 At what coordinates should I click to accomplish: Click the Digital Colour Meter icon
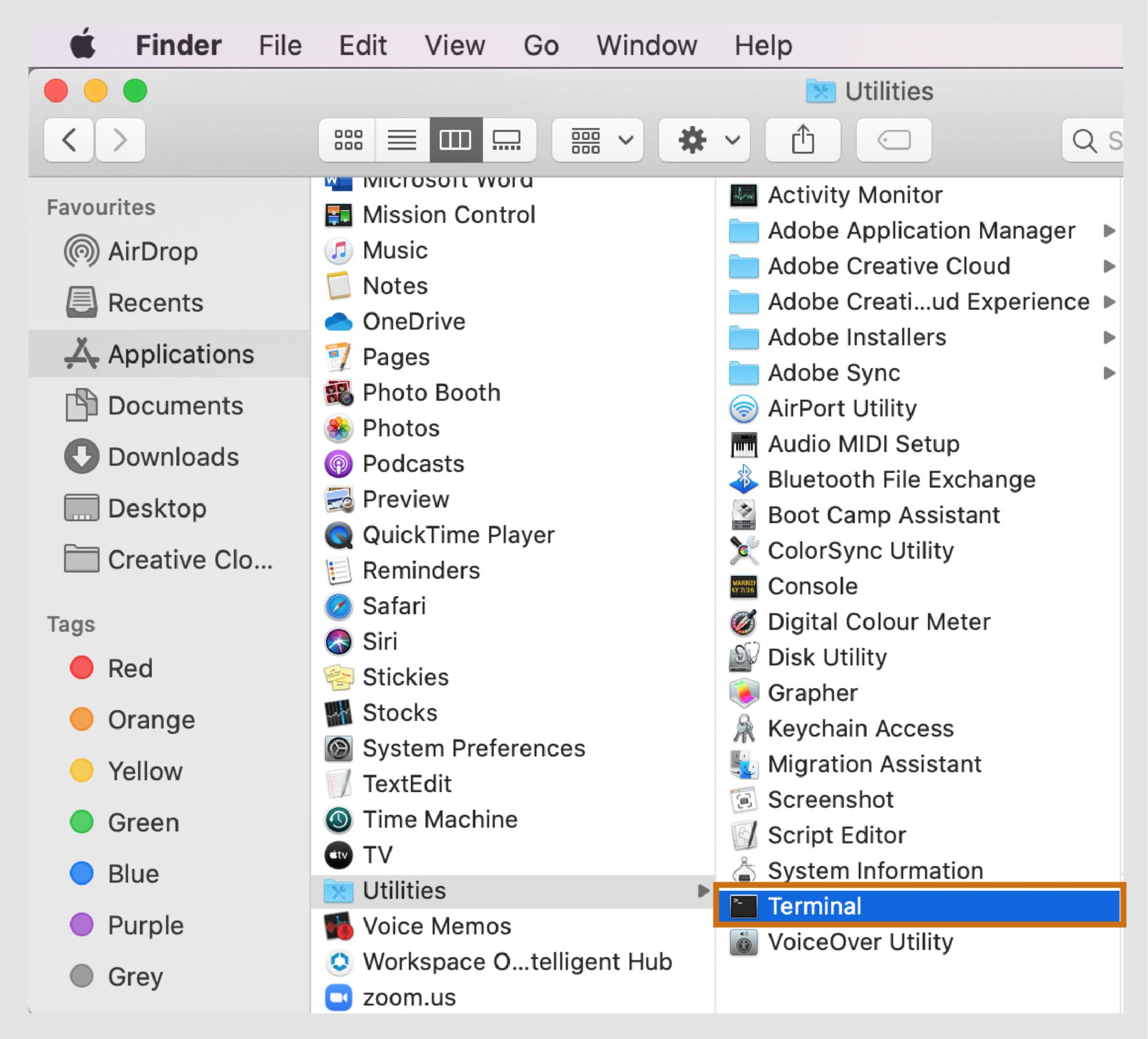tap(744, 622)
